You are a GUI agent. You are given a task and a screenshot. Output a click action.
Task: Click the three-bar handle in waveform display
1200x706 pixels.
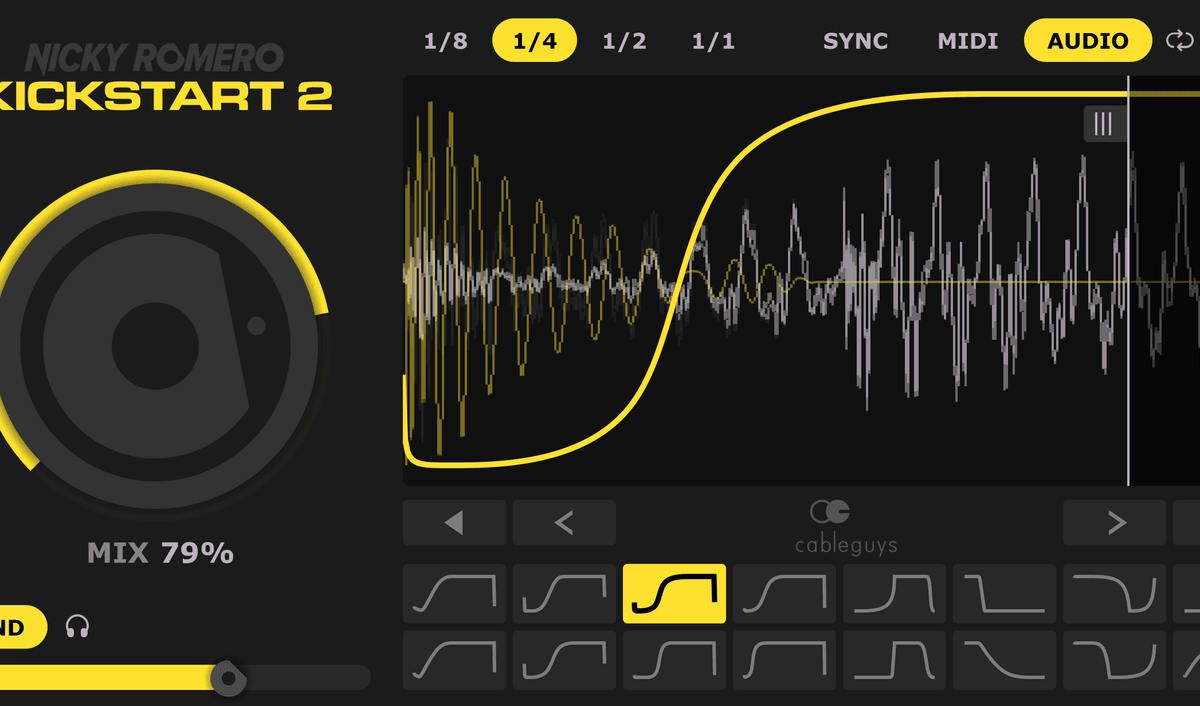pos(1103,124)
